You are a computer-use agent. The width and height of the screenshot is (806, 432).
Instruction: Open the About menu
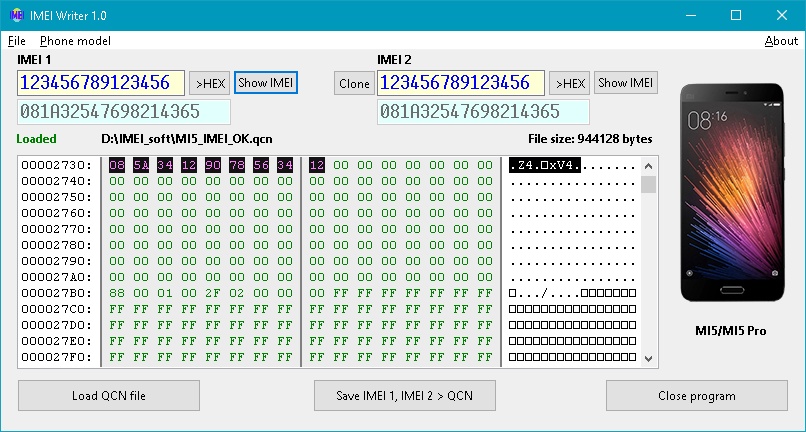pyautogui.click(x=781, y=41)
